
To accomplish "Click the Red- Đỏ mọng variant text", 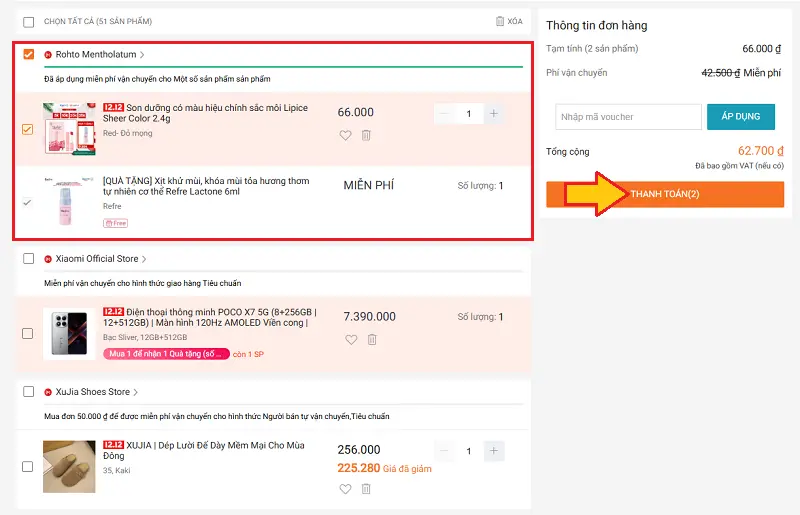I will point(128,133).
